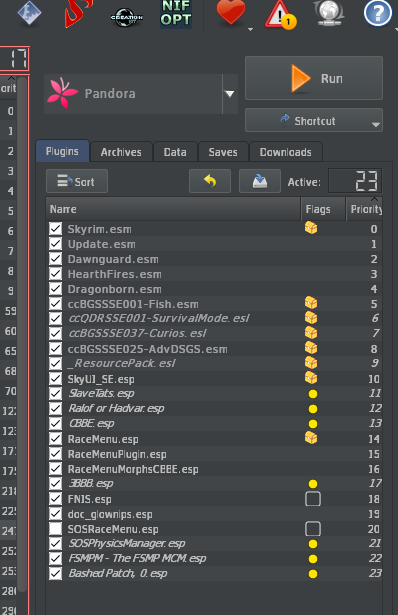This screenshot has width=398, height=615.
Task: Click the blue diamond puzzle icon
Action: pyautogui.click(x=29, y=13)
